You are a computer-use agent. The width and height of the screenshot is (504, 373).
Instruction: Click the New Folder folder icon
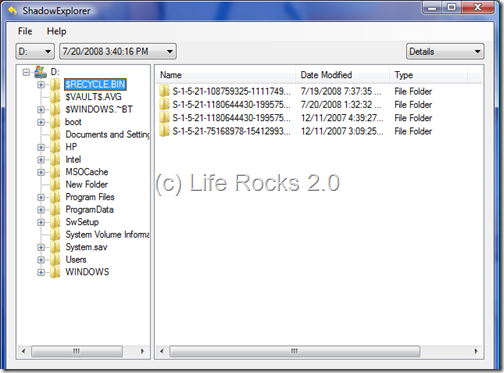(x=55, y=184)
